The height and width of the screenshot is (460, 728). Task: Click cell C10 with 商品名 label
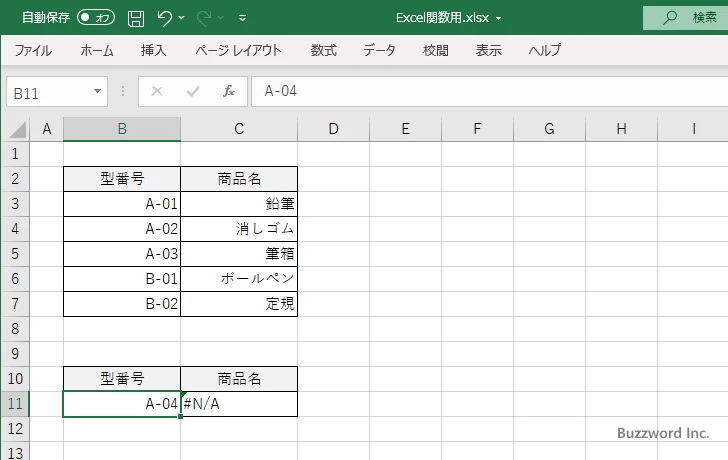pyautogui.click(x=239, y=379)
